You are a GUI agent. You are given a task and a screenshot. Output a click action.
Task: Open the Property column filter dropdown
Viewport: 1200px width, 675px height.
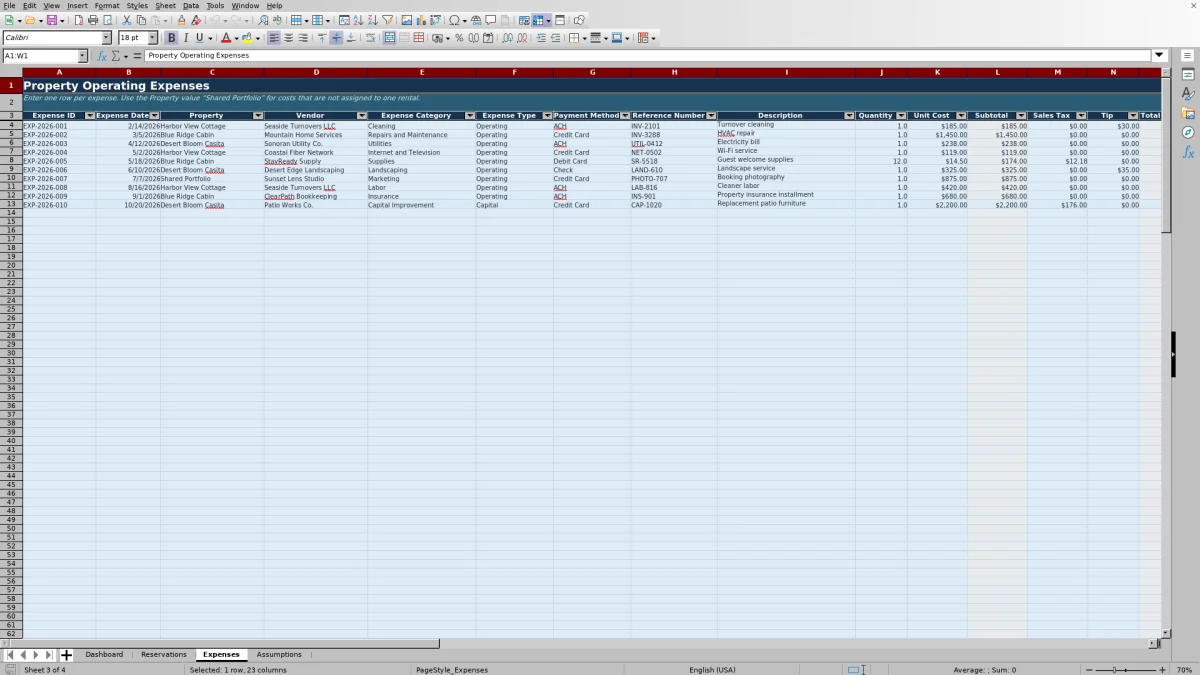pyautogui.click(x=257, y=116)
